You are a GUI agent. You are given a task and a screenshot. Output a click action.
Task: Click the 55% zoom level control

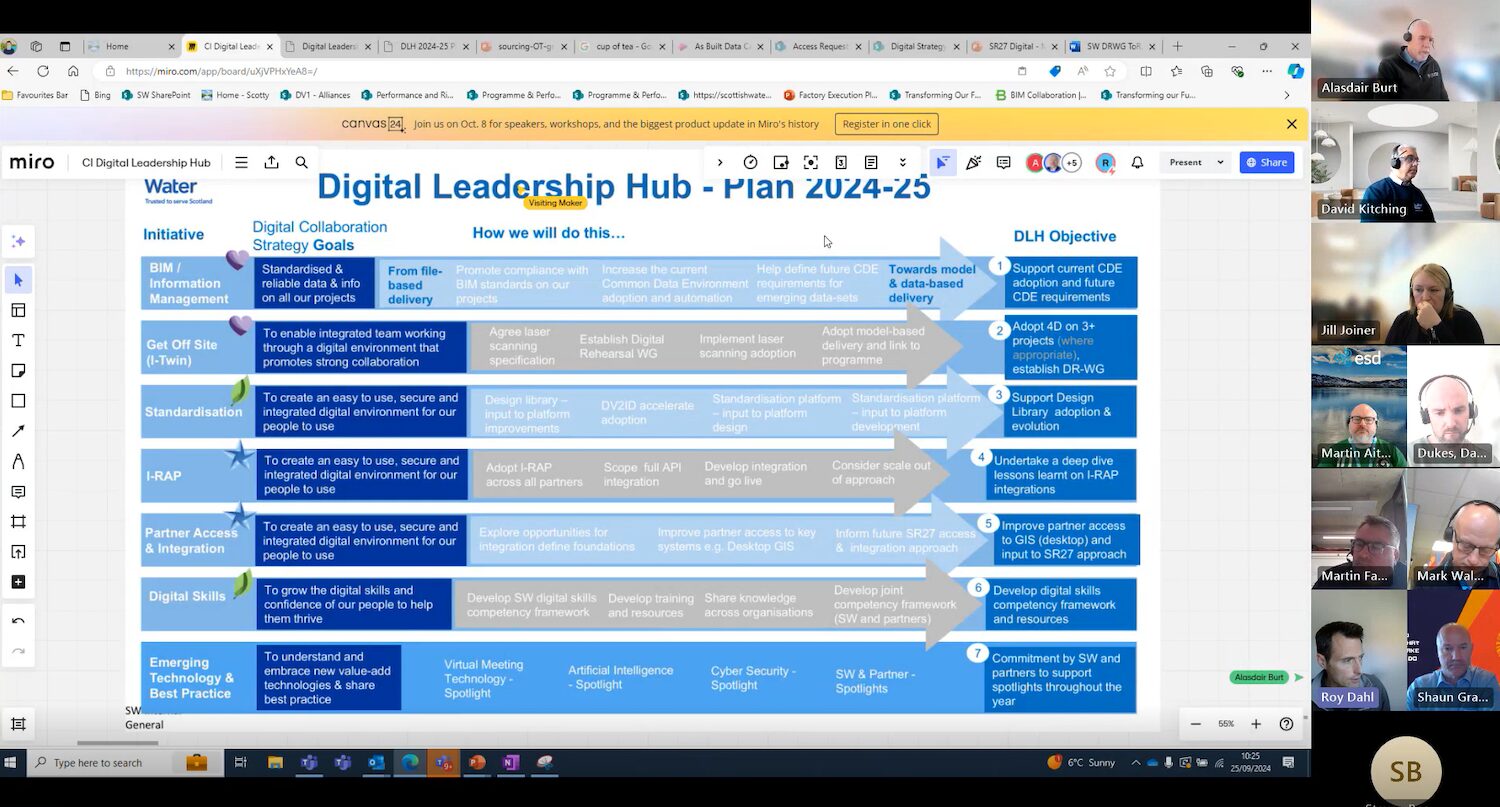point(1226,723)
